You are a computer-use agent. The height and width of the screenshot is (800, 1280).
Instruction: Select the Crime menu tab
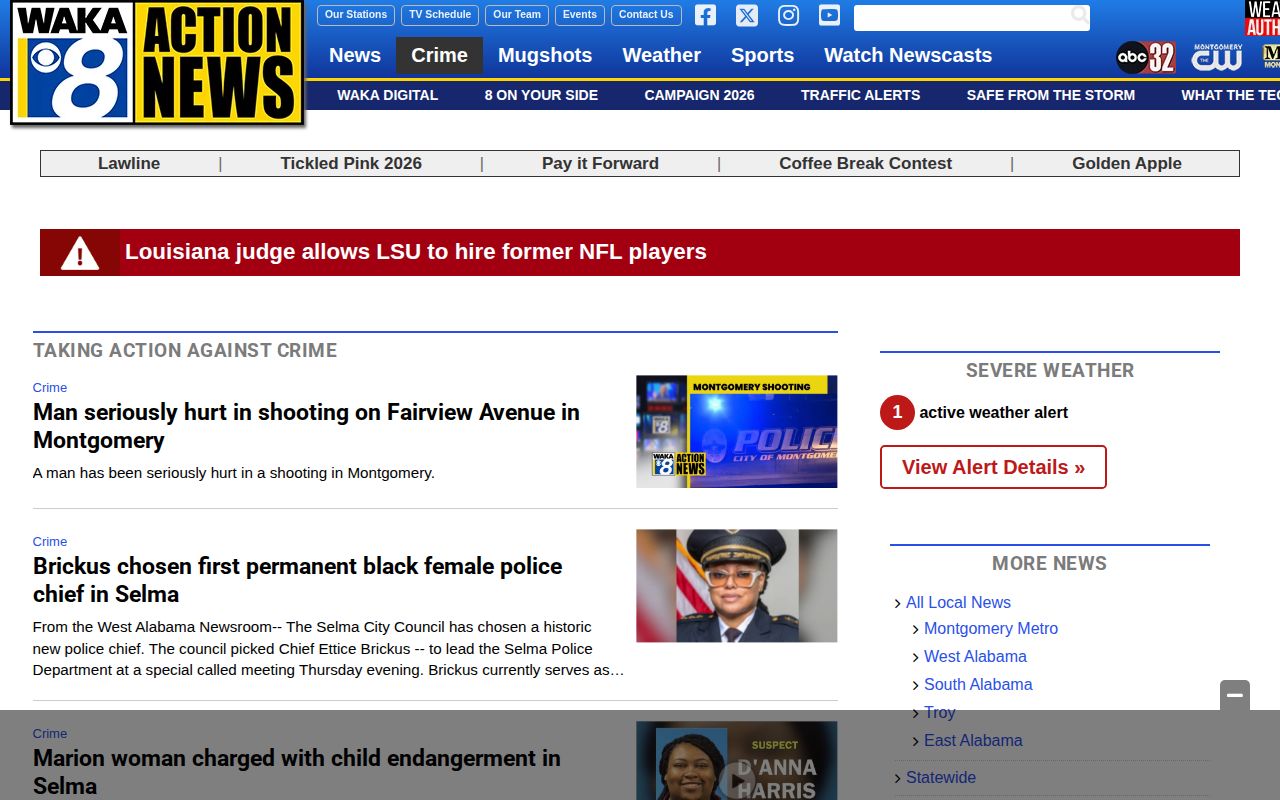coord(439,55)
